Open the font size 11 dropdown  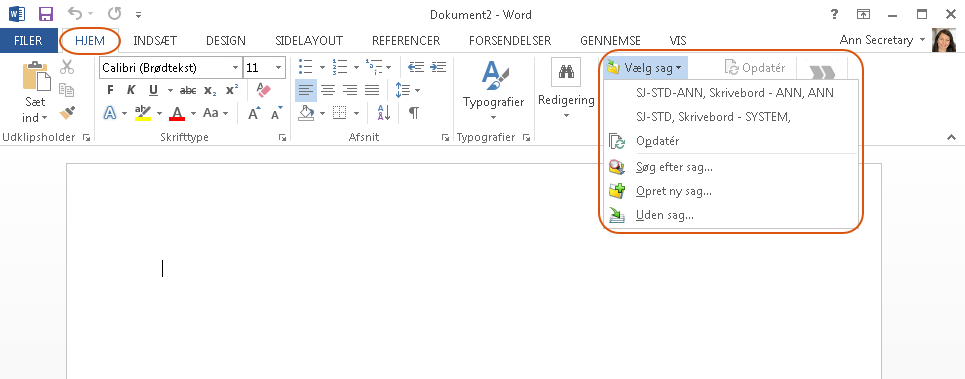[x=279, y=68]
